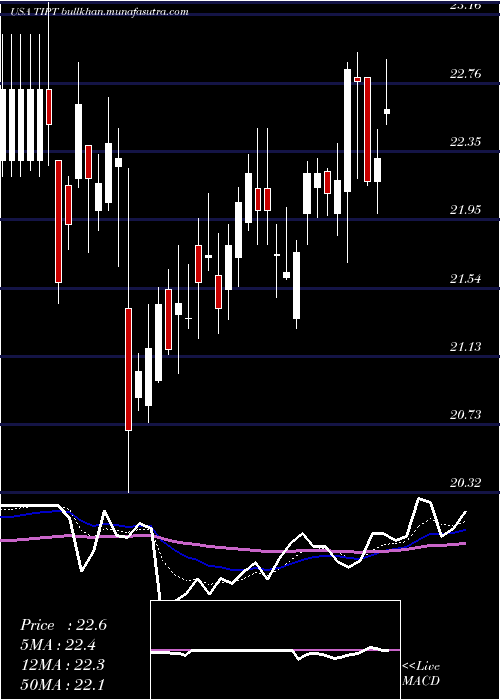Click the tall red candle dropping to 20.73
500x700 pixels.
[x=129, y=369]
